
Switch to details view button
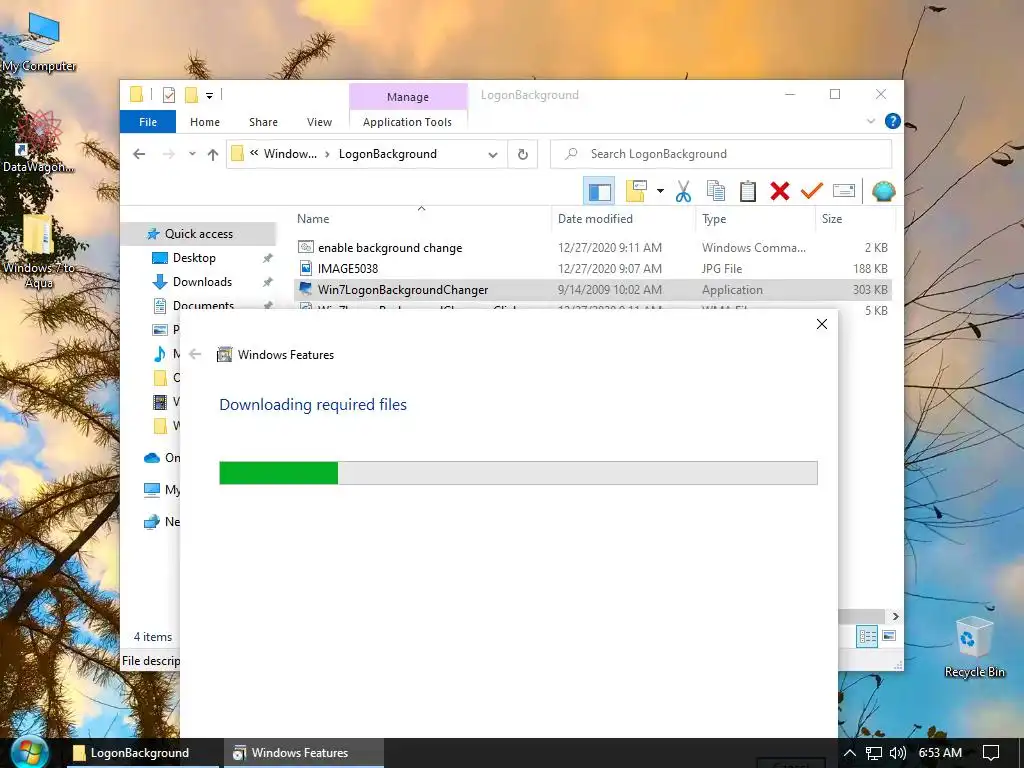(867, 636)
